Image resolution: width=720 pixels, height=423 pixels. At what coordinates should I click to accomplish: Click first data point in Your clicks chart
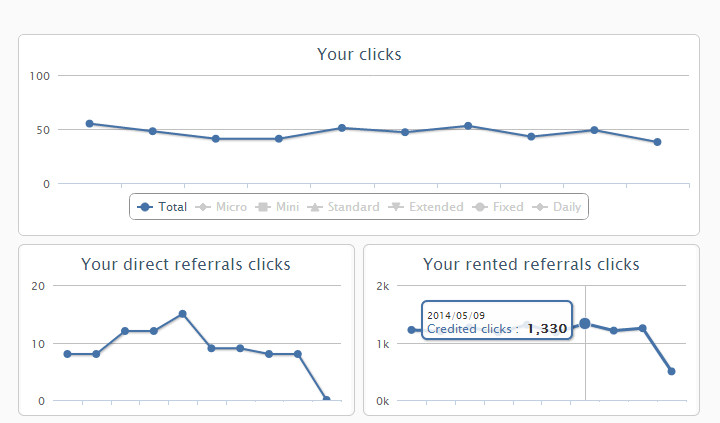pos(89,124)
